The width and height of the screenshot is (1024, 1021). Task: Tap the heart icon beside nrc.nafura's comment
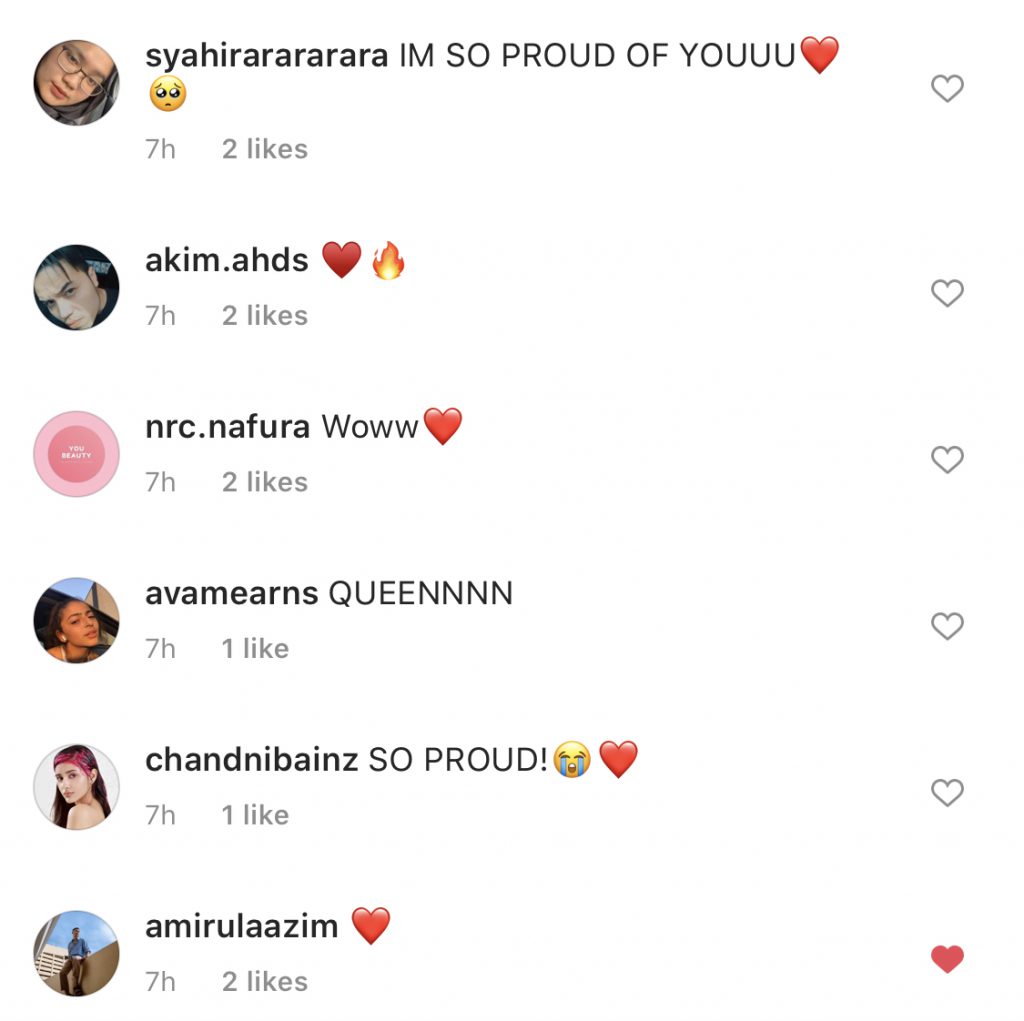(947, 459)
